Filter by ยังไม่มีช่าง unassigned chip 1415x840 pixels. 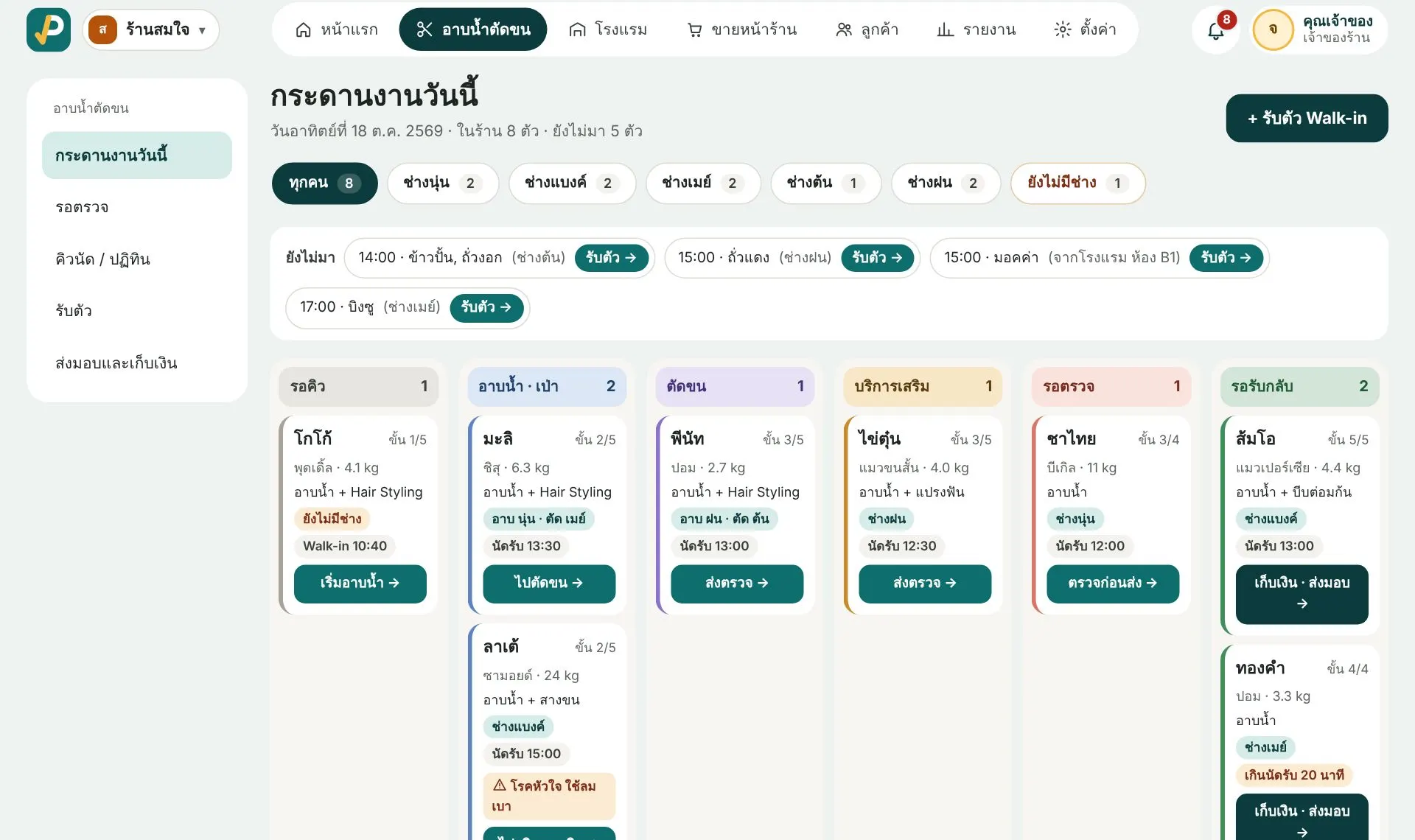(1077, 183)
